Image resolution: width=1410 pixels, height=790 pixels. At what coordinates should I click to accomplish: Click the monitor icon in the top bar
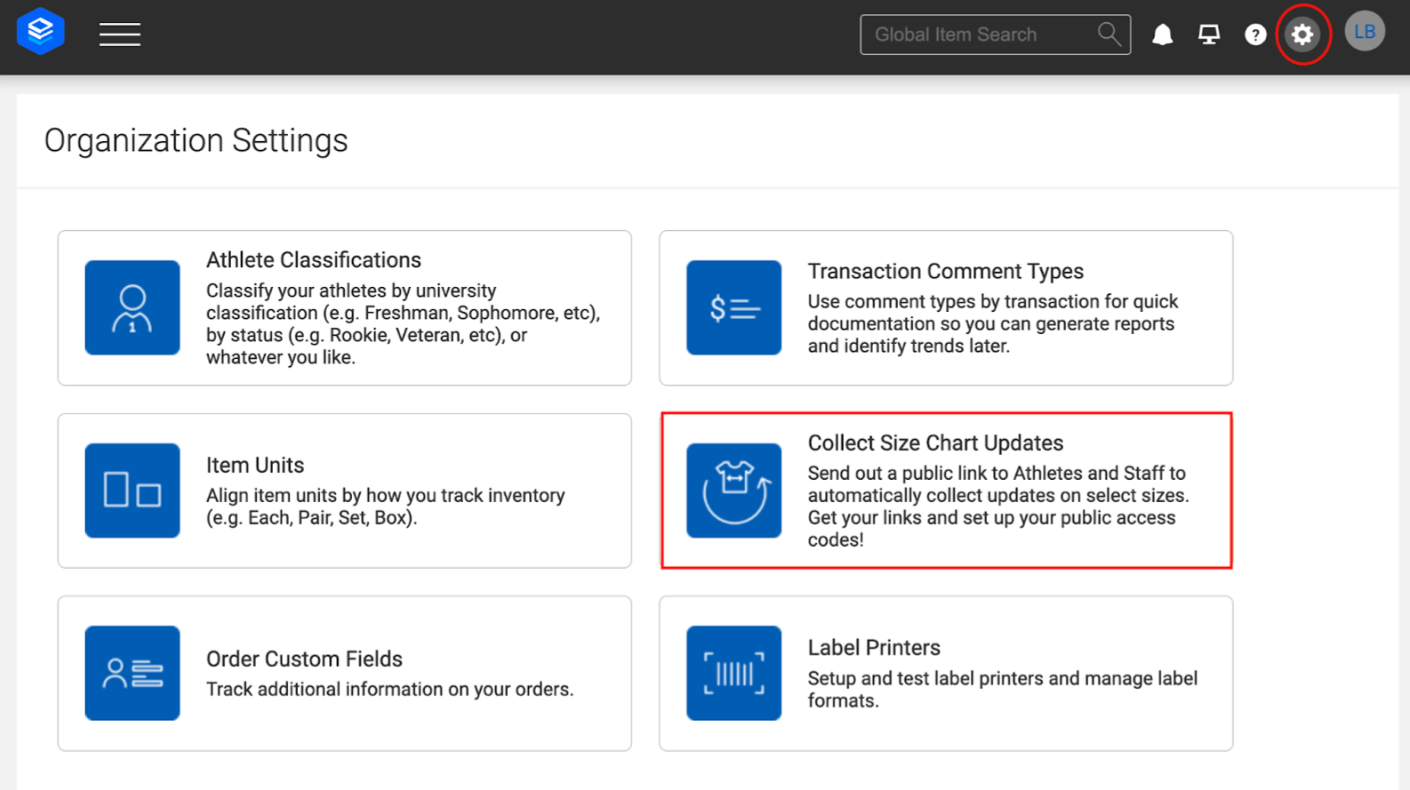[1209, 35]
